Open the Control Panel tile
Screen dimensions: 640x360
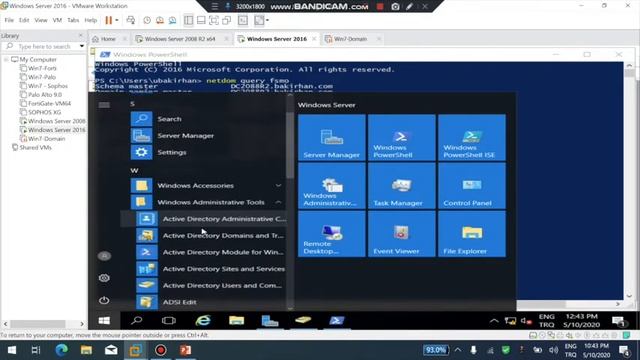pos(472,186)
